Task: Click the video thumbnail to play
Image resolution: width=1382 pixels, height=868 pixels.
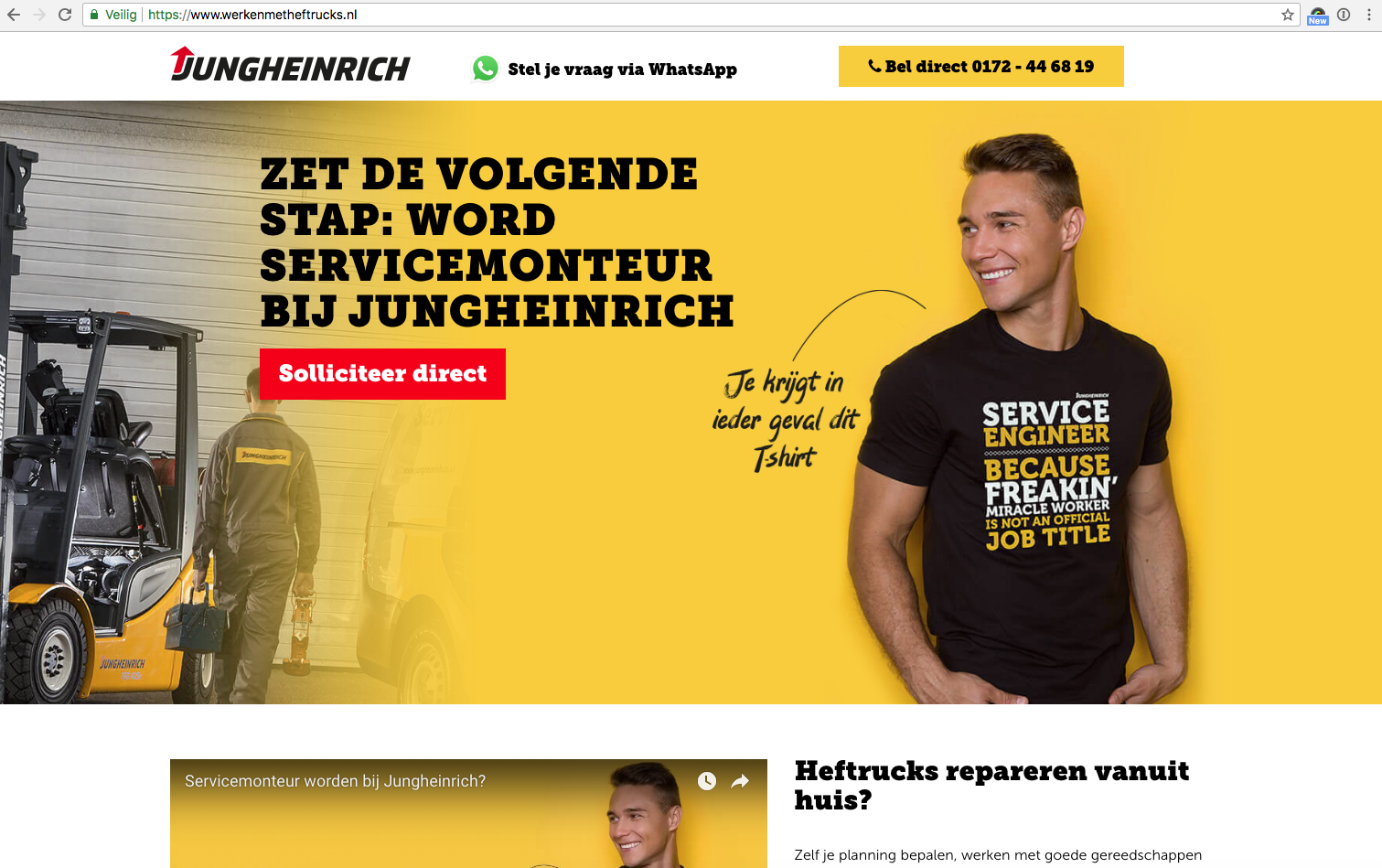Action: coord(468,823)
